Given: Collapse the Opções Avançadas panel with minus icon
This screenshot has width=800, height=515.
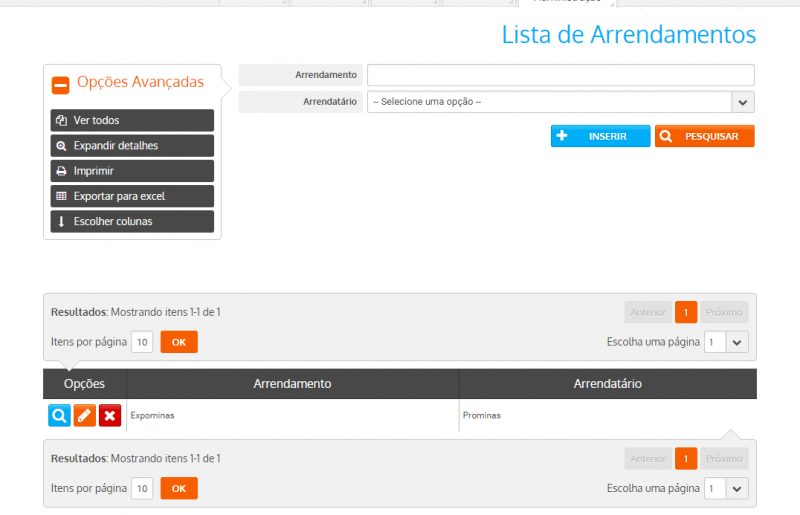Looking at the screenshot, I should [x=60, y=85].
